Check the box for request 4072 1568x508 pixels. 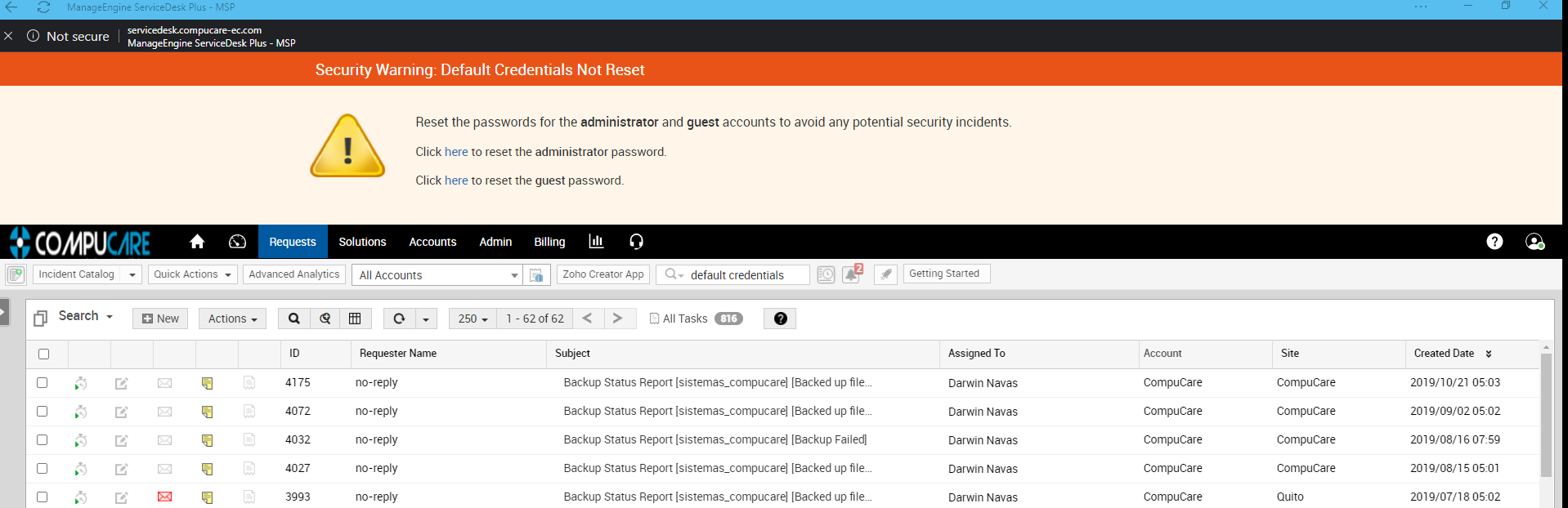click(43, 411)
